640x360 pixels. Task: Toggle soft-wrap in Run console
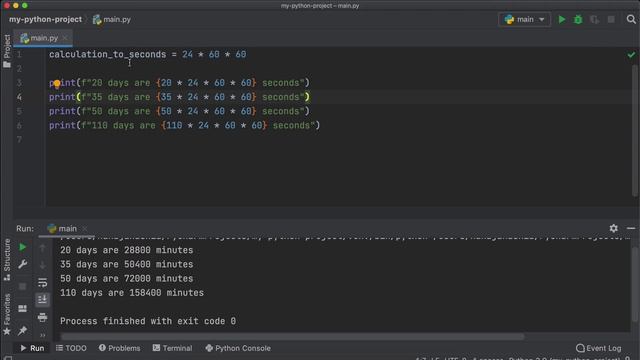pos(42,282)
